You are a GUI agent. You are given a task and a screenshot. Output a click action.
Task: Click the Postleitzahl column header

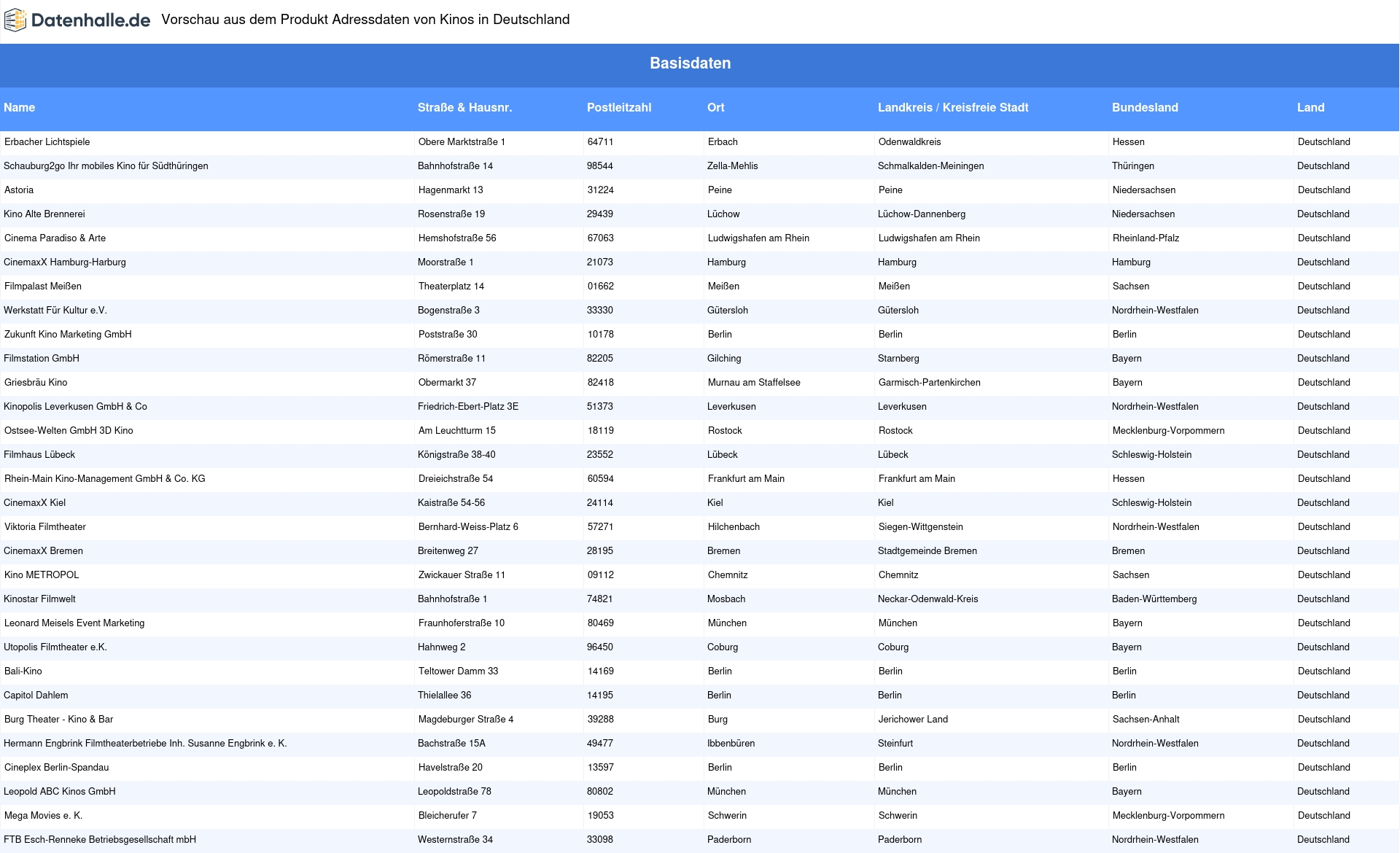[x=619, y=107]
